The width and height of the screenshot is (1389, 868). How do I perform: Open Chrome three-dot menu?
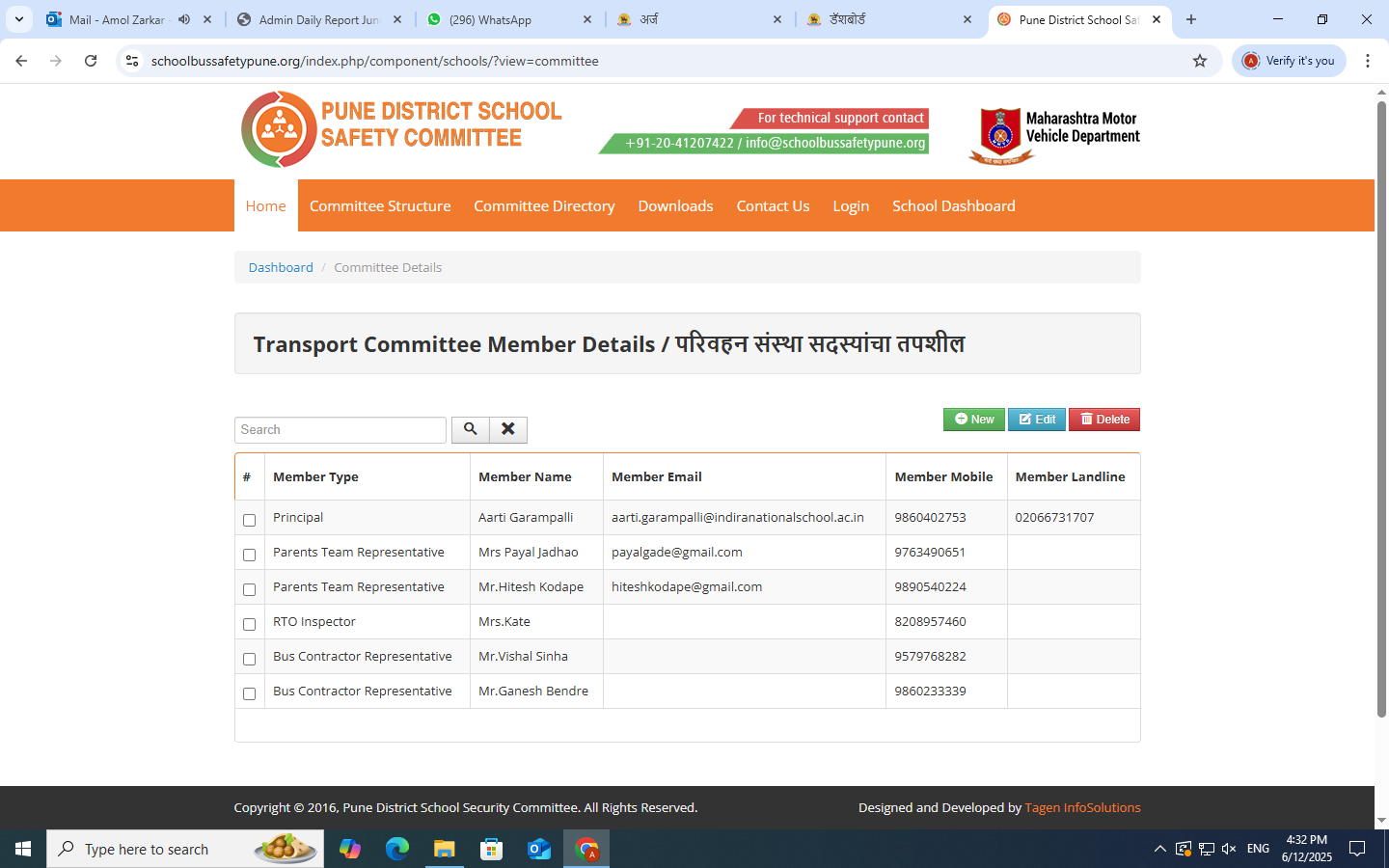[x=1367, y=61]
